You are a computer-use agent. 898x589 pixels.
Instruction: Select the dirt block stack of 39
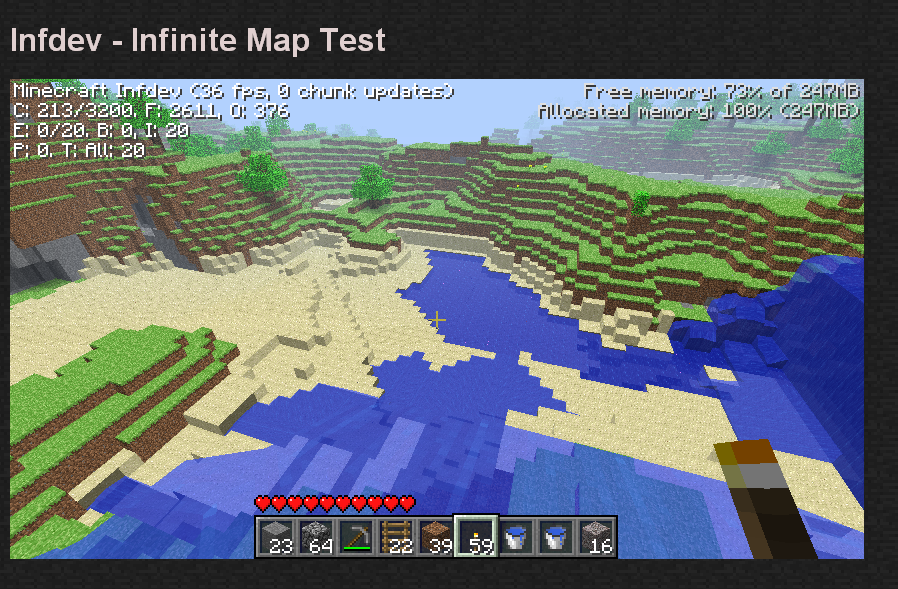[x=436, y=537]
